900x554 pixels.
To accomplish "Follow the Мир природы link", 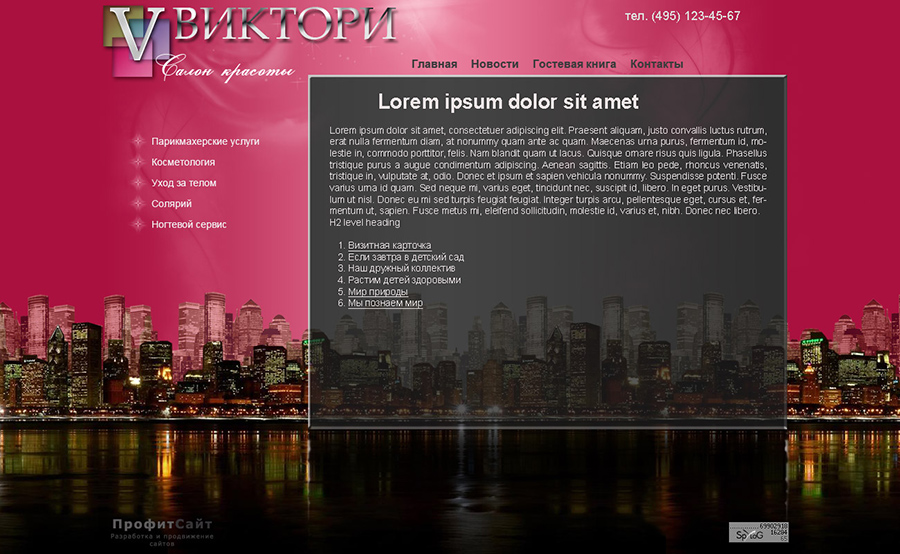I will (377, 292).
